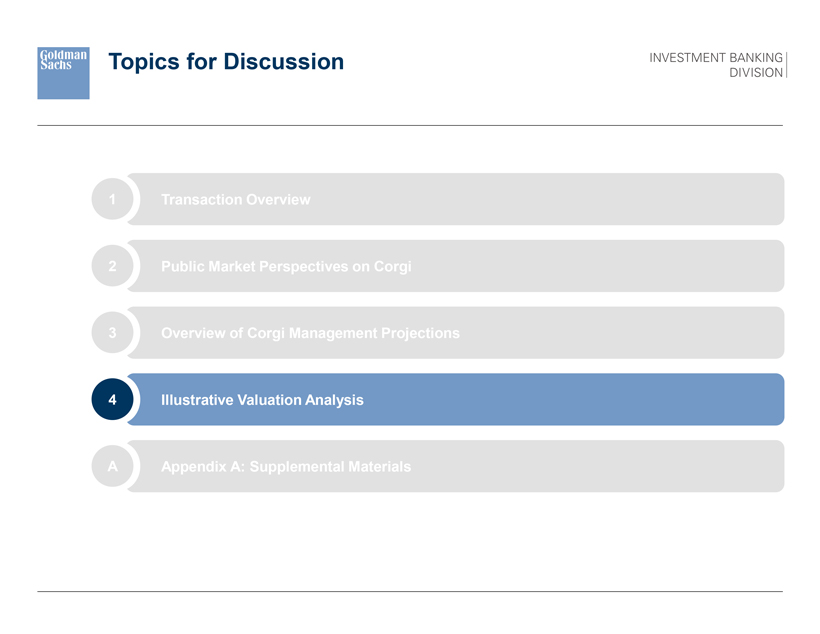Click the empty right end of Appendix A bar
820x634 pixels.
point(700,467)
